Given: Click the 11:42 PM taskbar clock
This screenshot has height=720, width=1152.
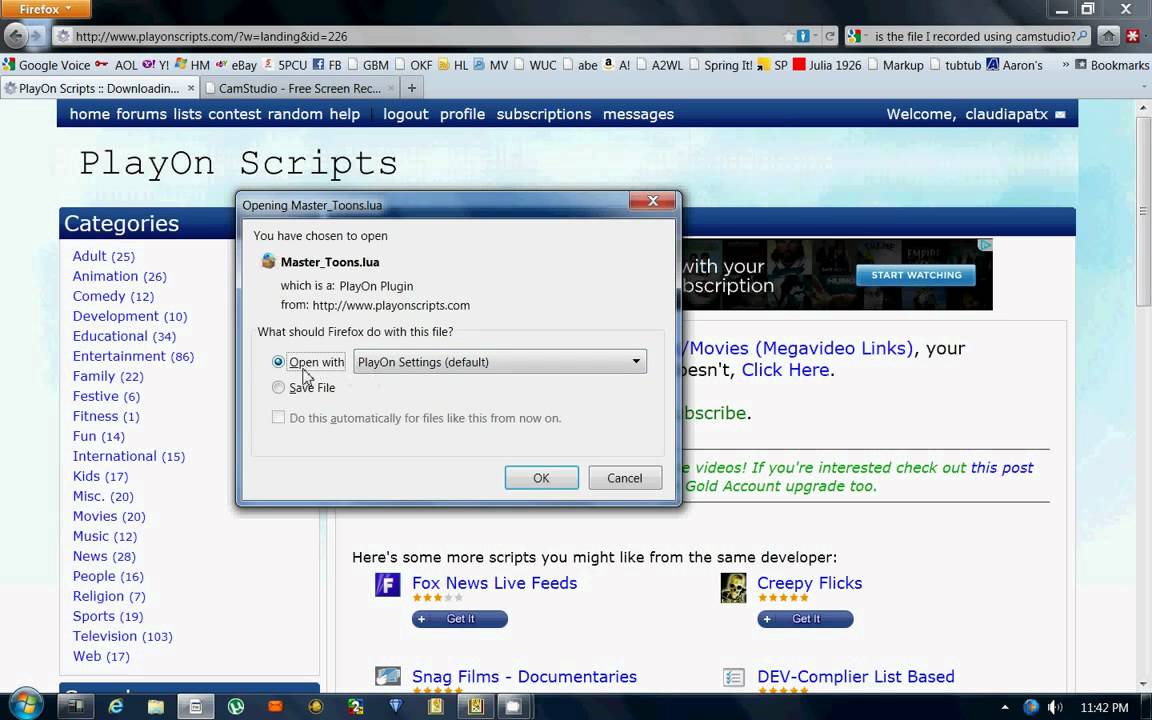Looking at the screenshot, I should 1104,708.
